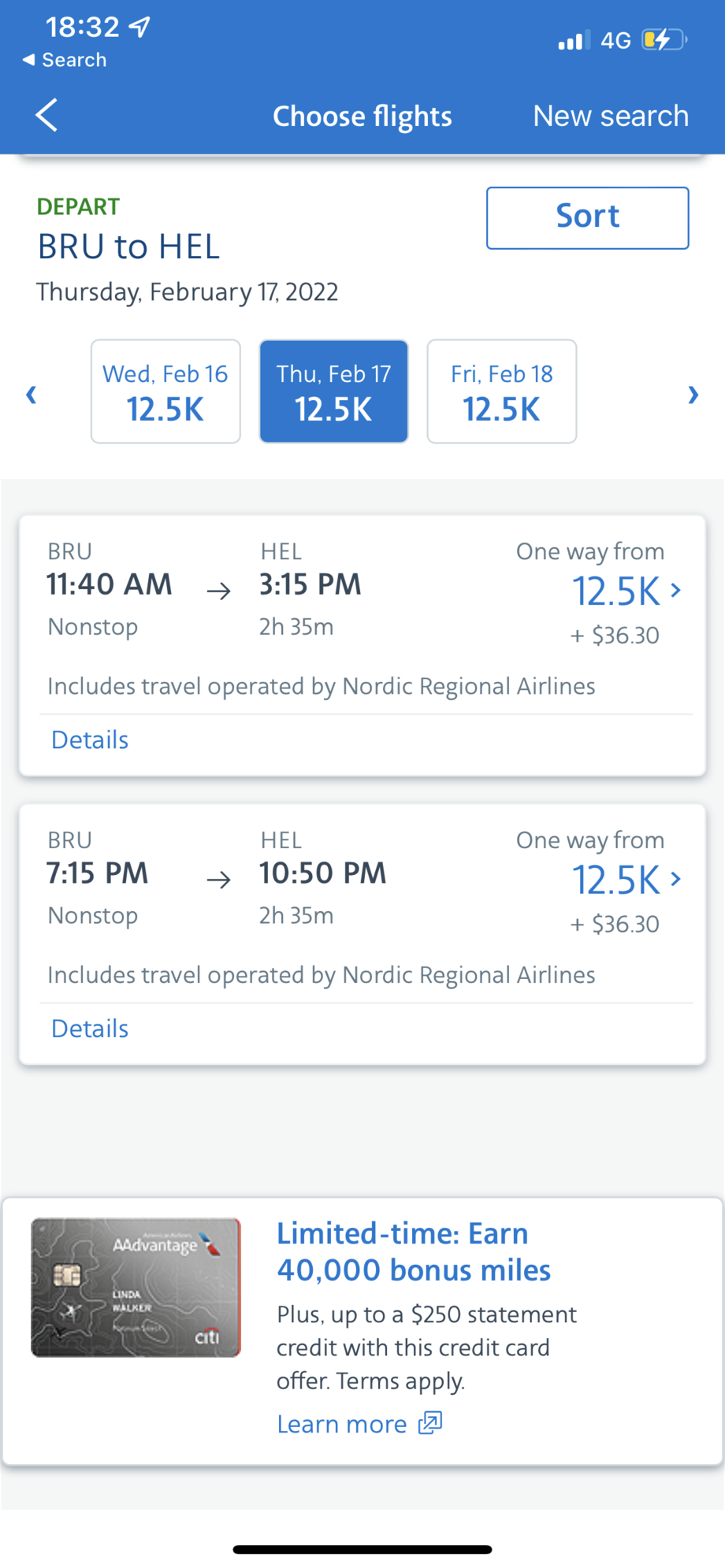Select the Fri, Feb 18 date tab

point(502,391)
